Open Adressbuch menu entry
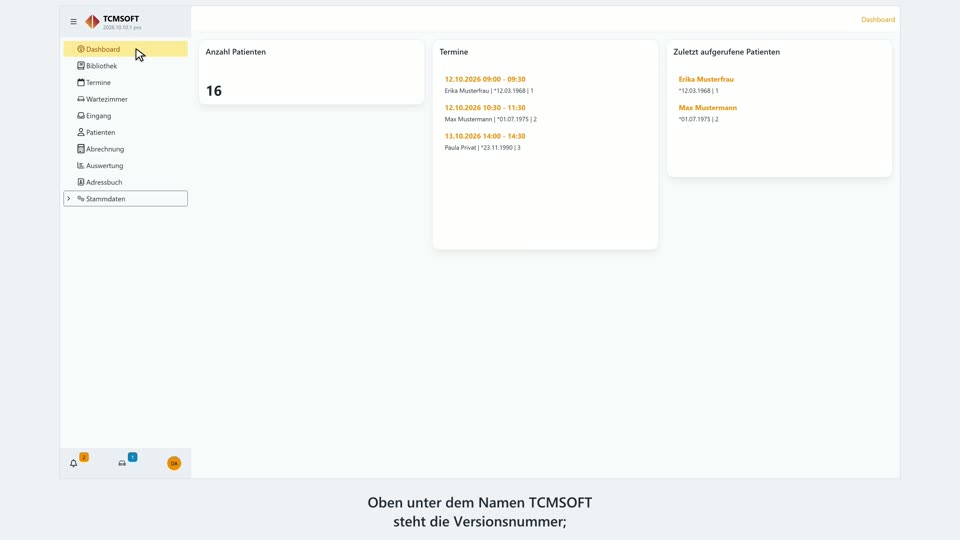The image size is (960, 540). click(104, 182)
